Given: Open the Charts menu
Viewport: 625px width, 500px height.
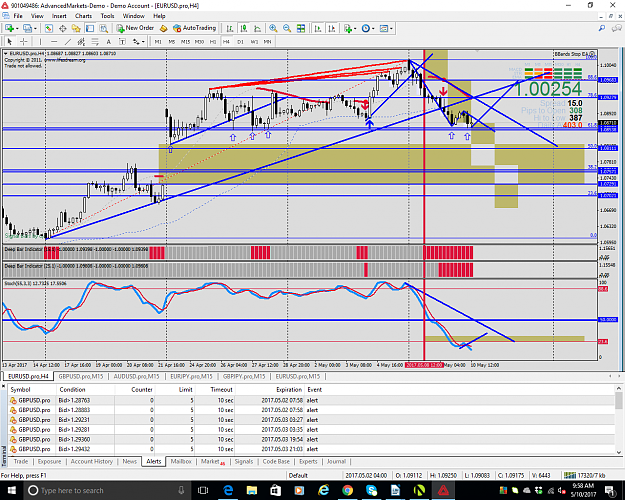Looking at the screenshot, I should pyautogui.click(x=83, y=16).
